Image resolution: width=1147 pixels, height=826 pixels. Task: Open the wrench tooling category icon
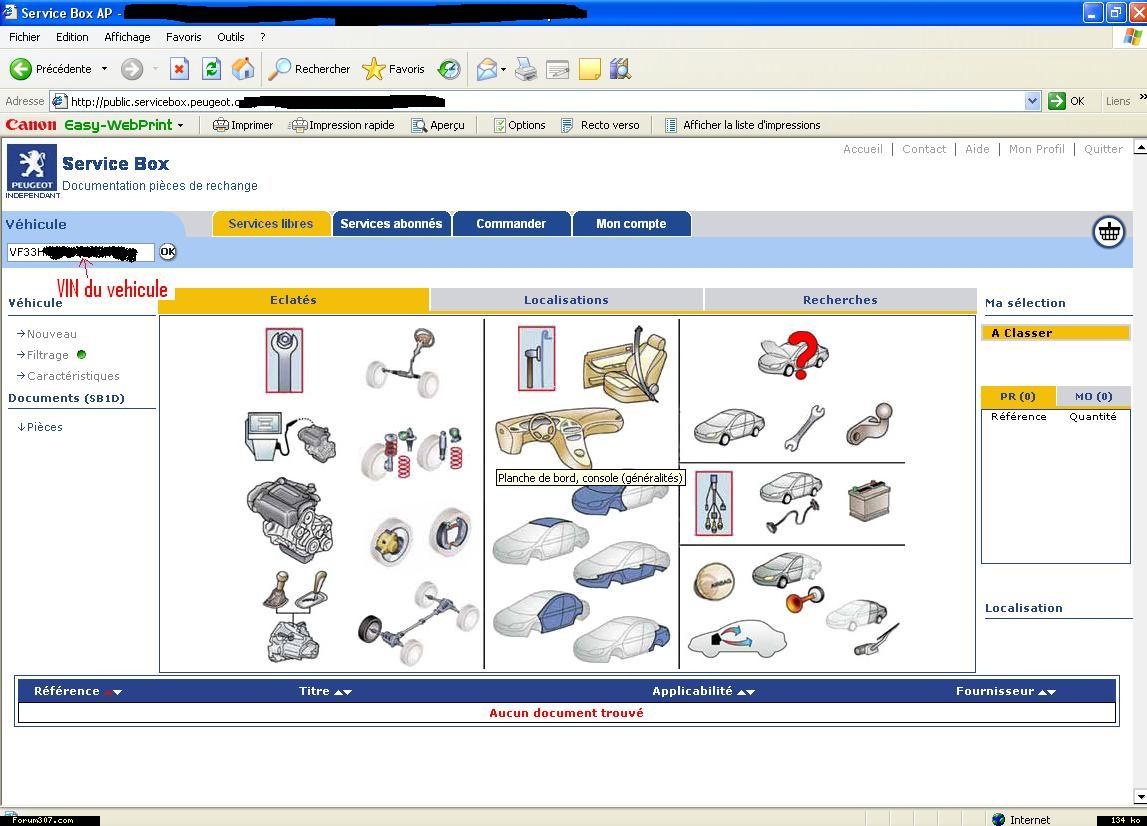(x=285, y=360)
